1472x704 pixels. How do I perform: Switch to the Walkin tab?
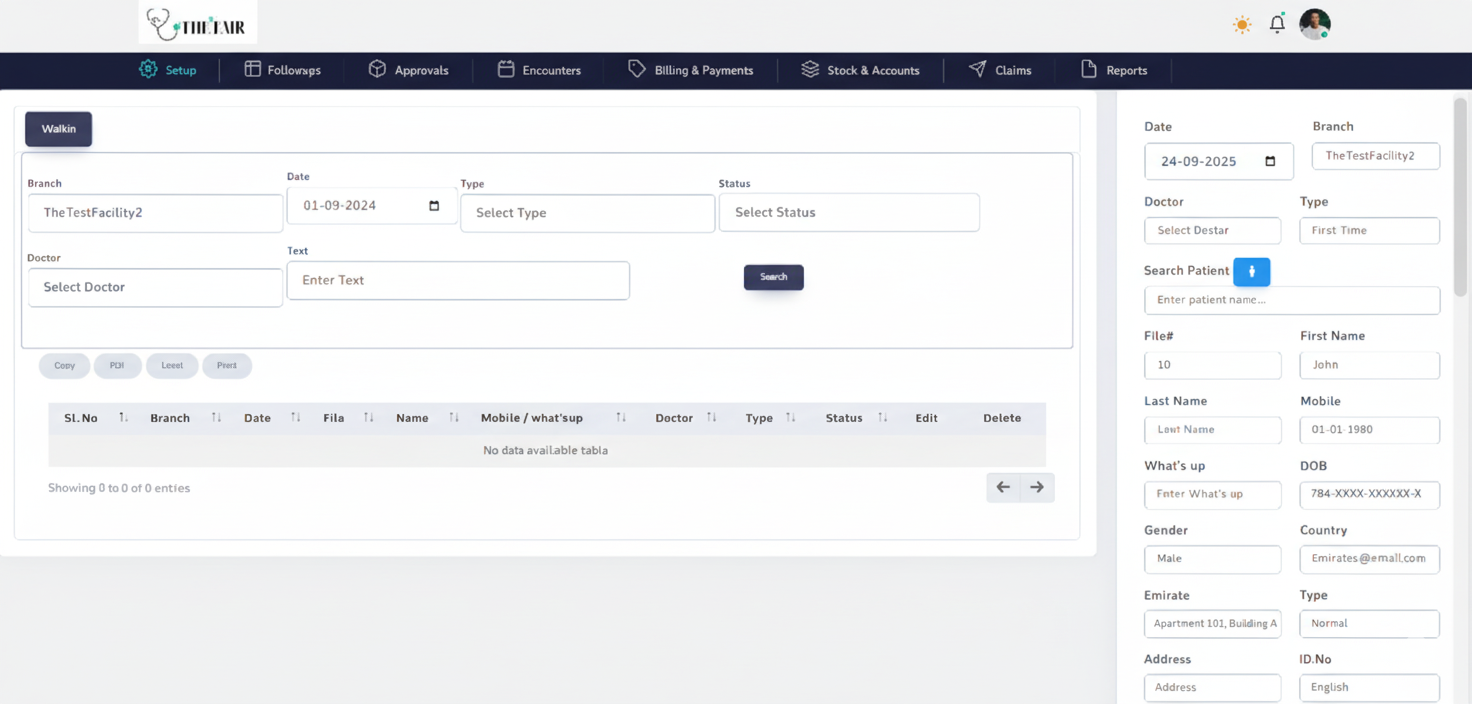[58, 129]
